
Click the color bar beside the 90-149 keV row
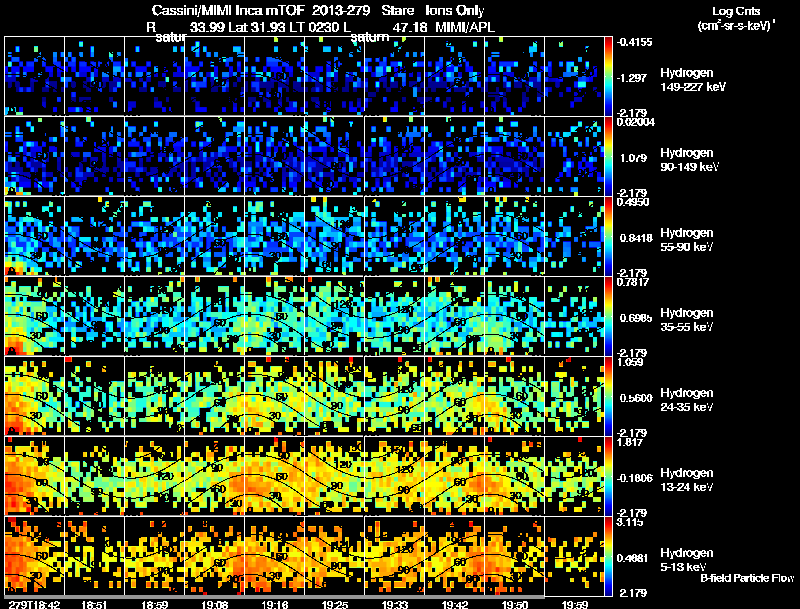point(608,156)
